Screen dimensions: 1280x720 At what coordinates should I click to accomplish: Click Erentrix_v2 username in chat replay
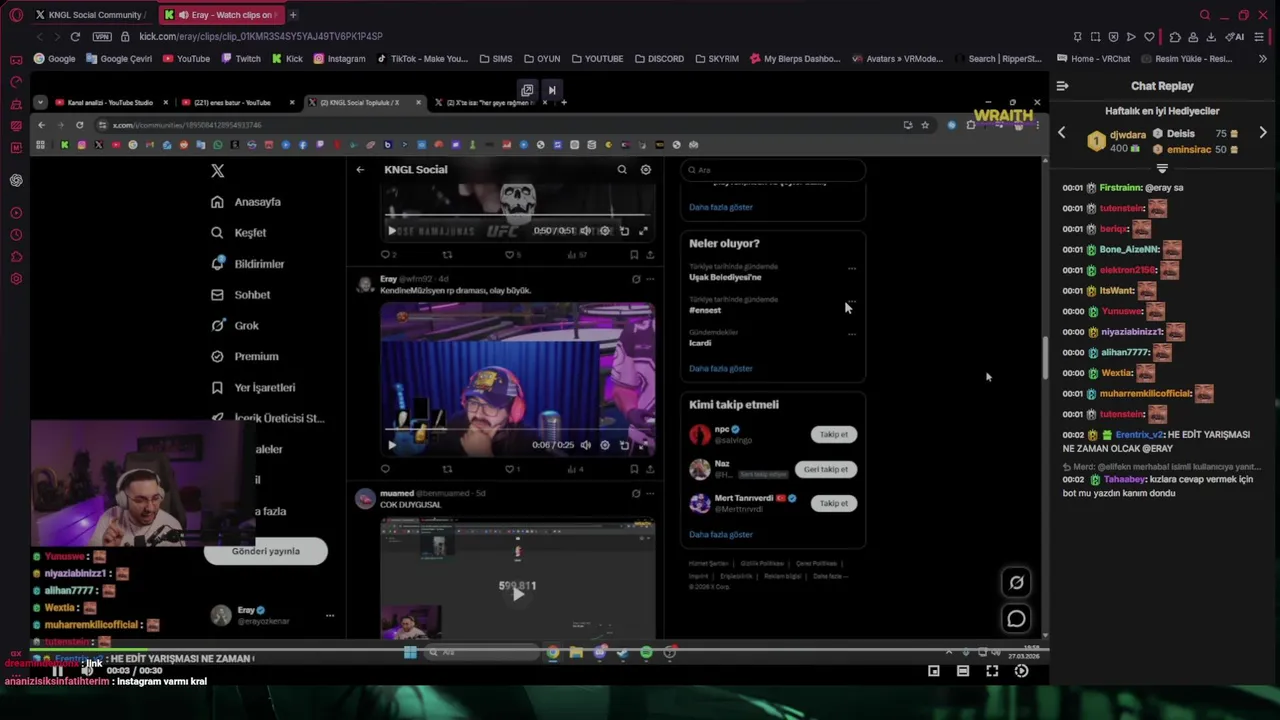(x=1139, y=435)
